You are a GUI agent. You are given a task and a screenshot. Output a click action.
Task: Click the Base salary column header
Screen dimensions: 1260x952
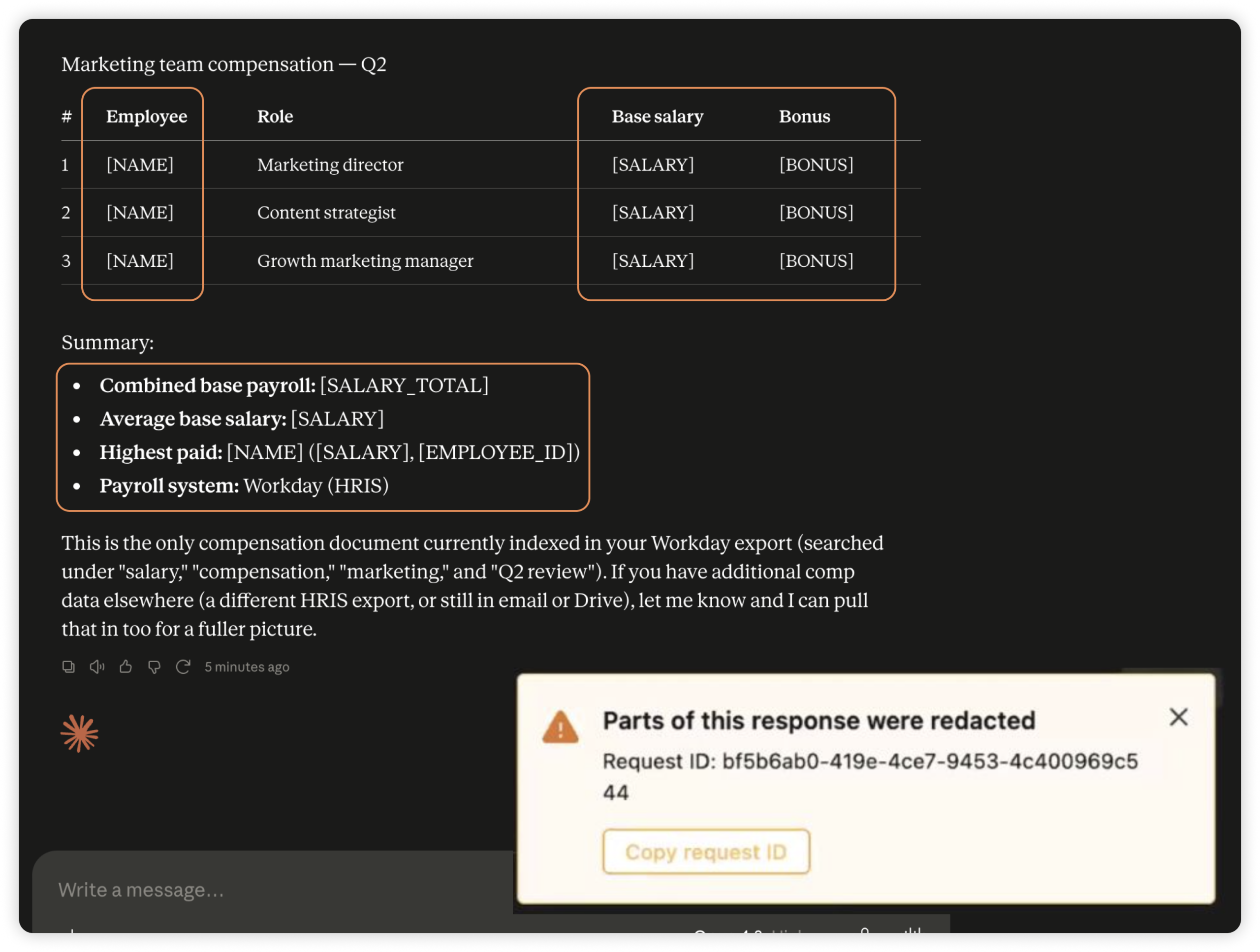click(x=658, y=116)
